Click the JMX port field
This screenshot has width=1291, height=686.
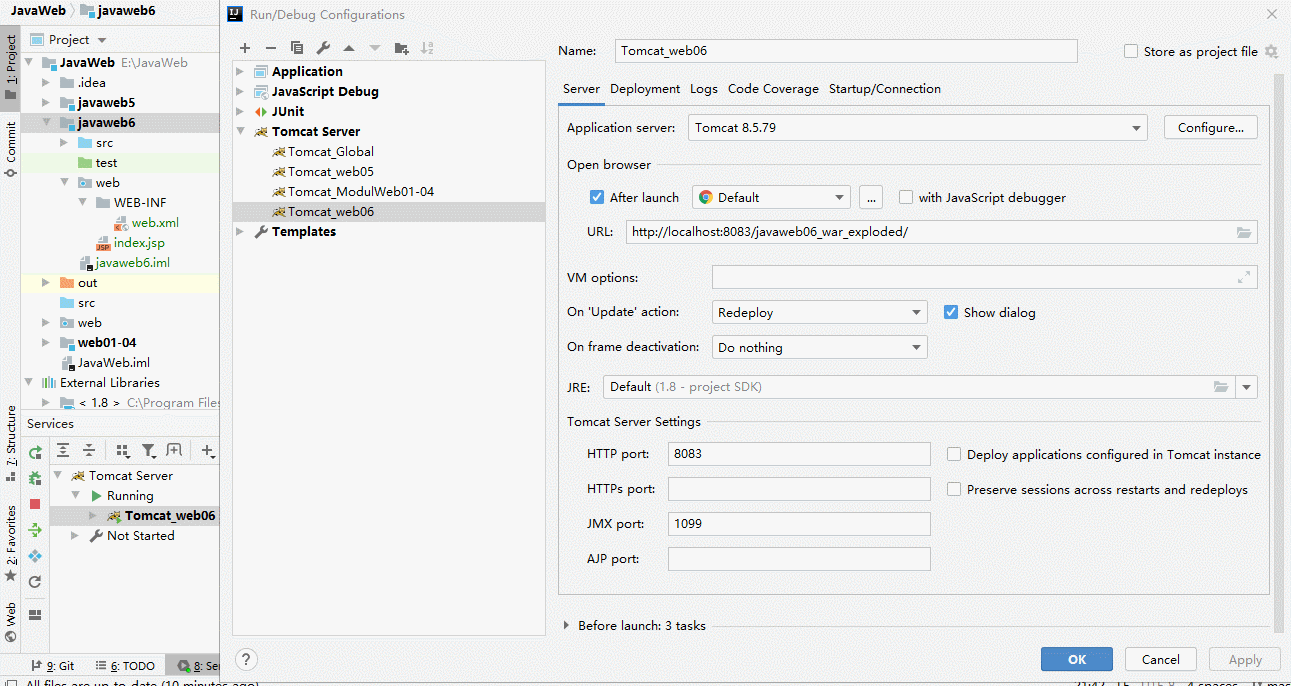click(799, 524)
